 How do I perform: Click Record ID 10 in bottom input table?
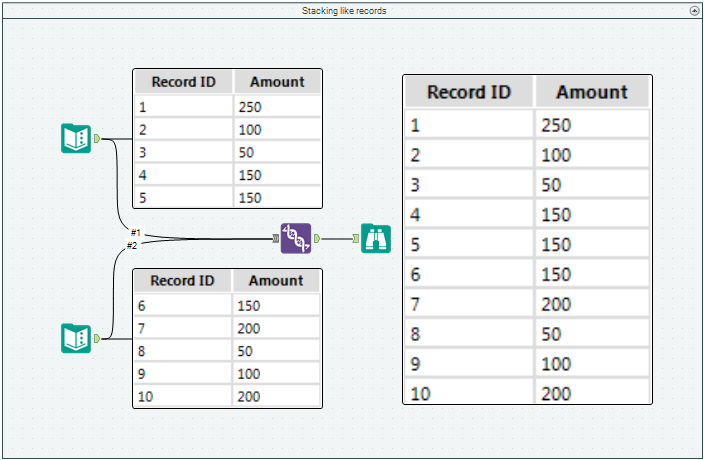click(x=145, y=397)
